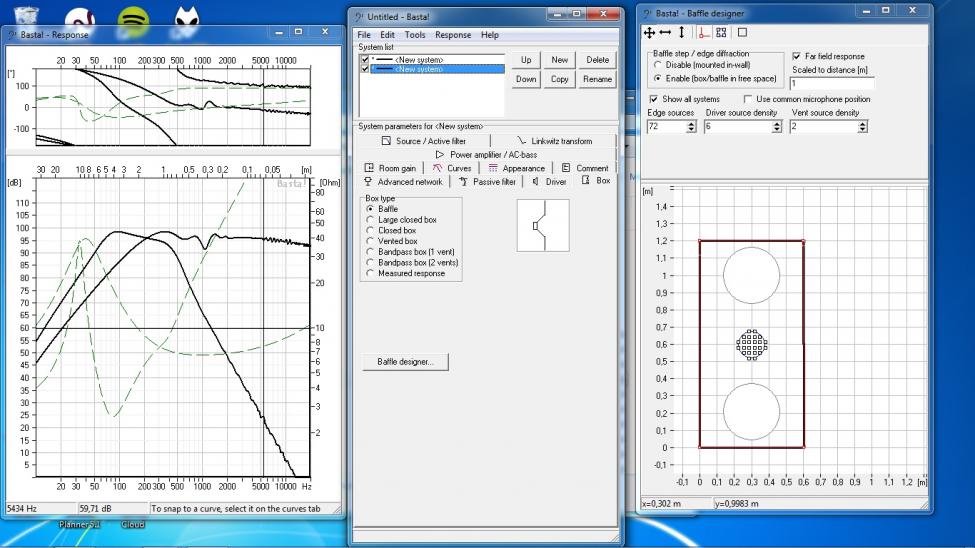Image resolution: width=975 pixels, height=548 pixels.
Task: Click the Driver source density spinner arrows
Action: point(777,126)
